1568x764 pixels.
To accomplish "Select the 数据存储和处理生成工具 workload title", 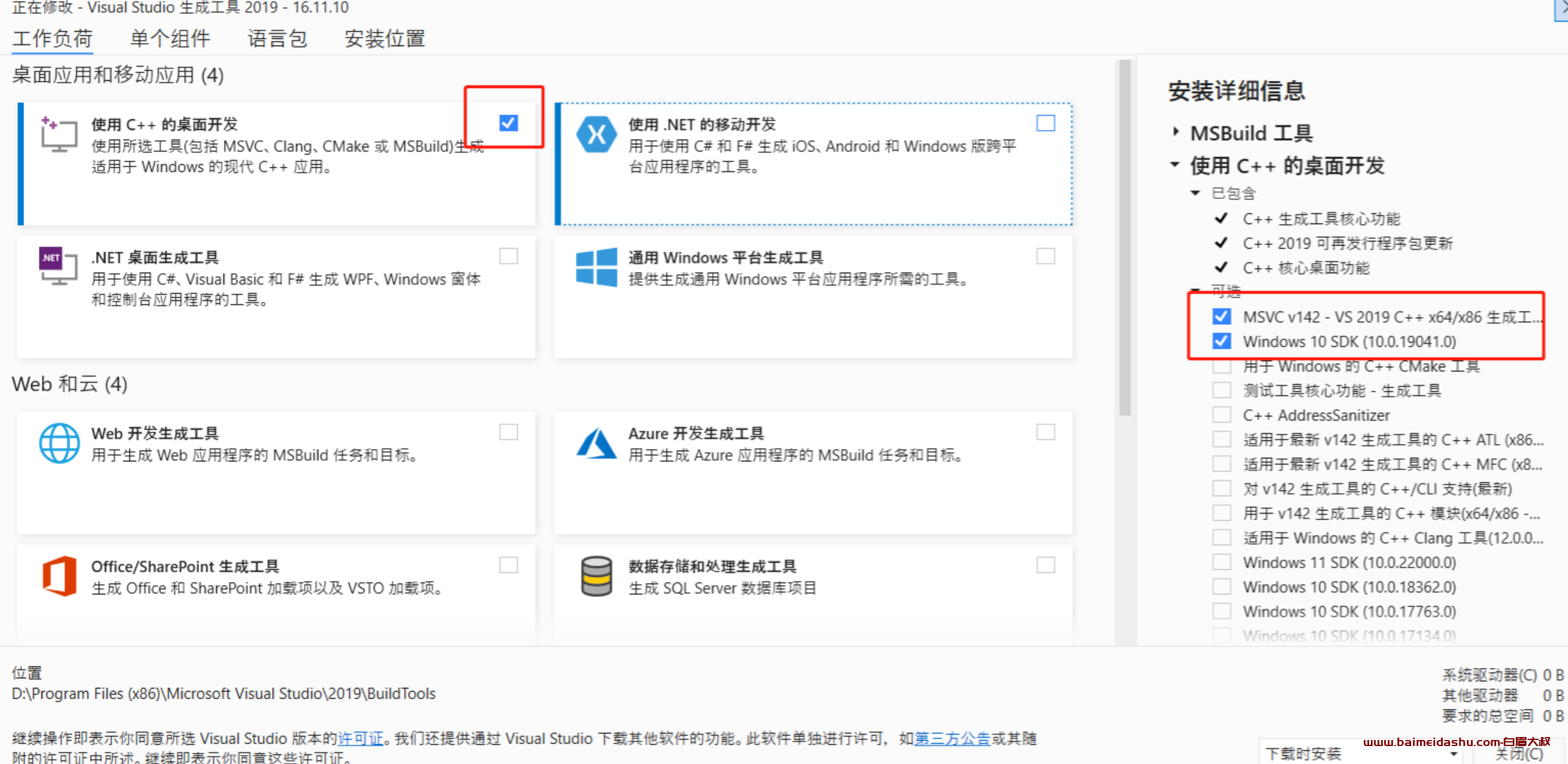I will pos(712,566).
